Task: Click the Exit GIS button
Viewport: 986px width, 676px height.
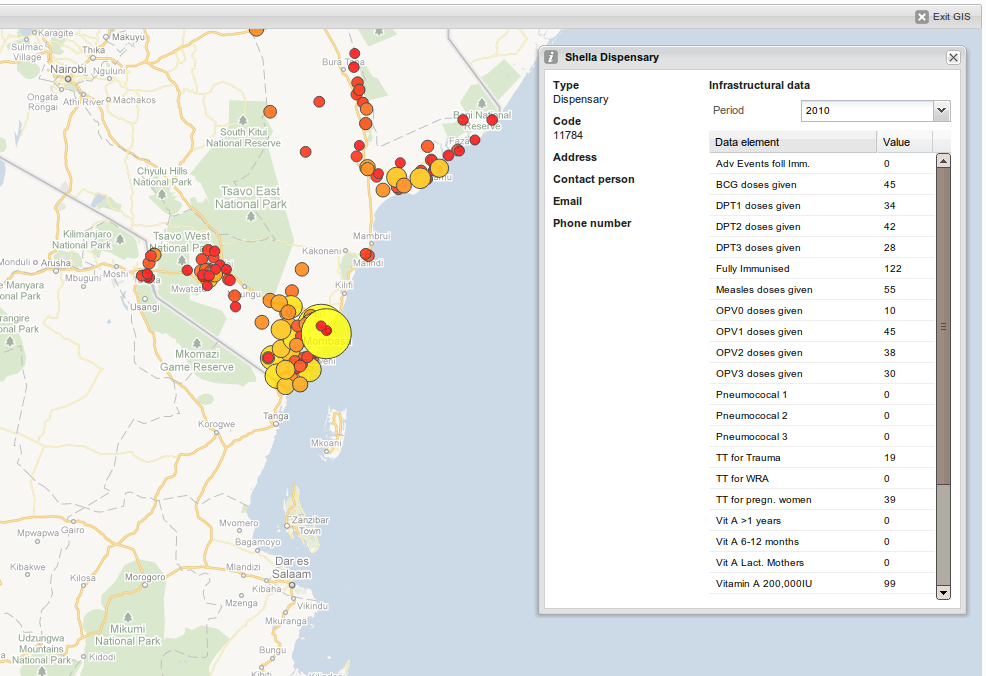Action: (x=942, y=17)
